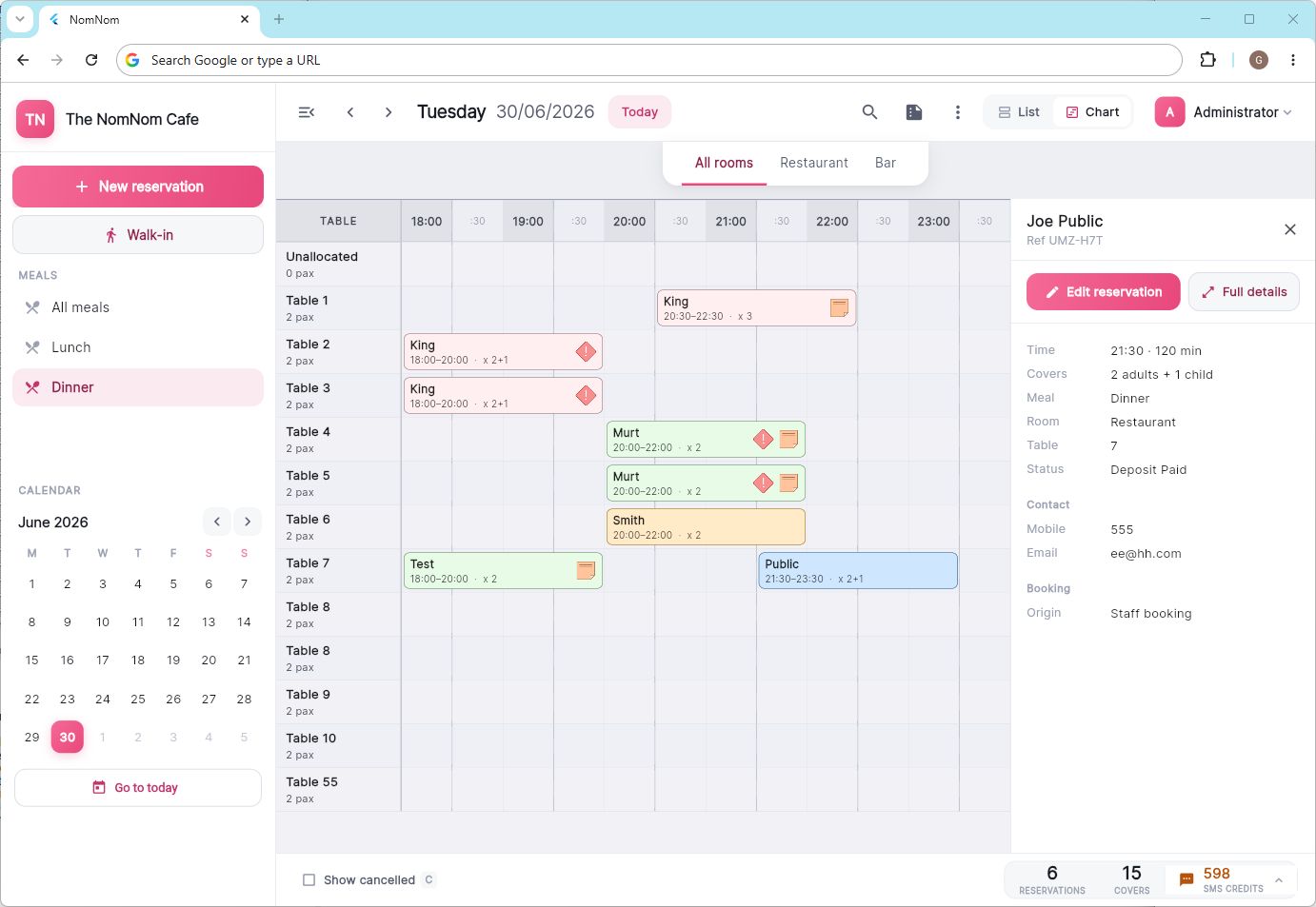The height and width of the screenshot is (907, 1316).
Task: Select the Restaurant room tab
Action: tap(814, 163)
